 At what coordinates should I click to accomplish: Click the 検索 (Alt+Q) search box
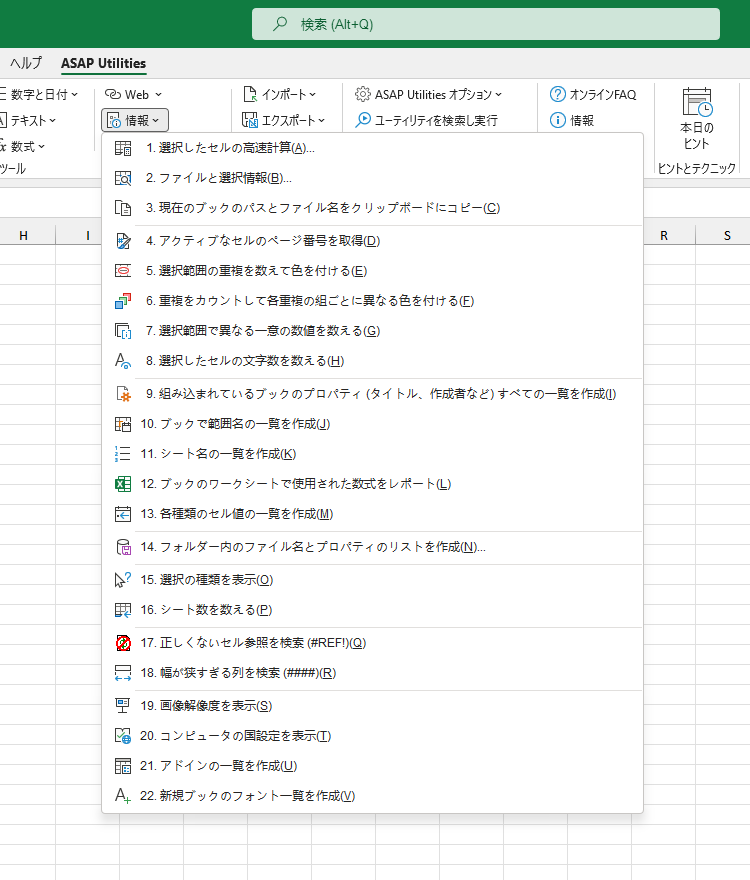pos(486,24)
